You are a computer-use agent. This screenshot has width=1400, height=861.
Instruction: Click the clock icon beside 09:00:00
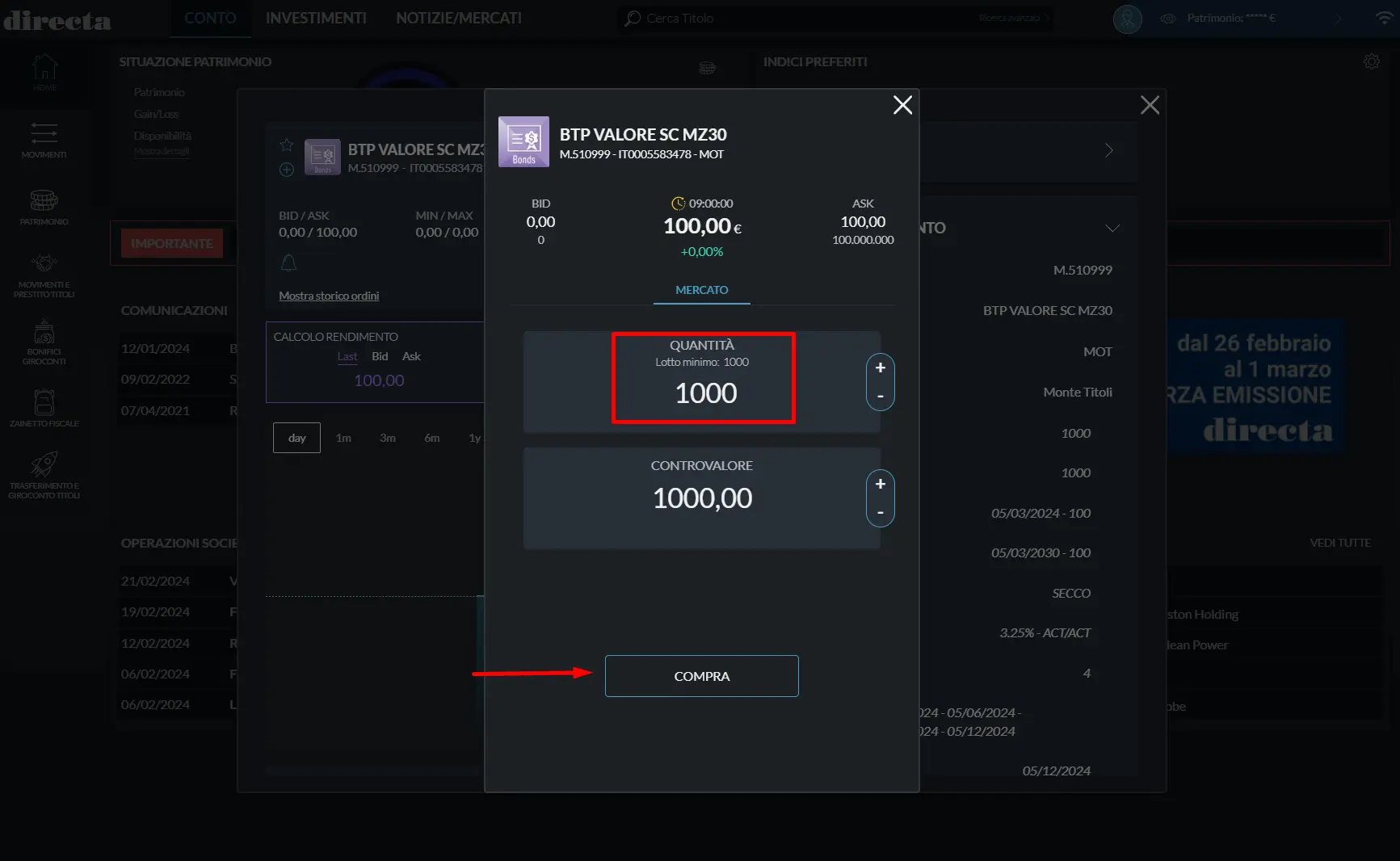tap(679, 204)
